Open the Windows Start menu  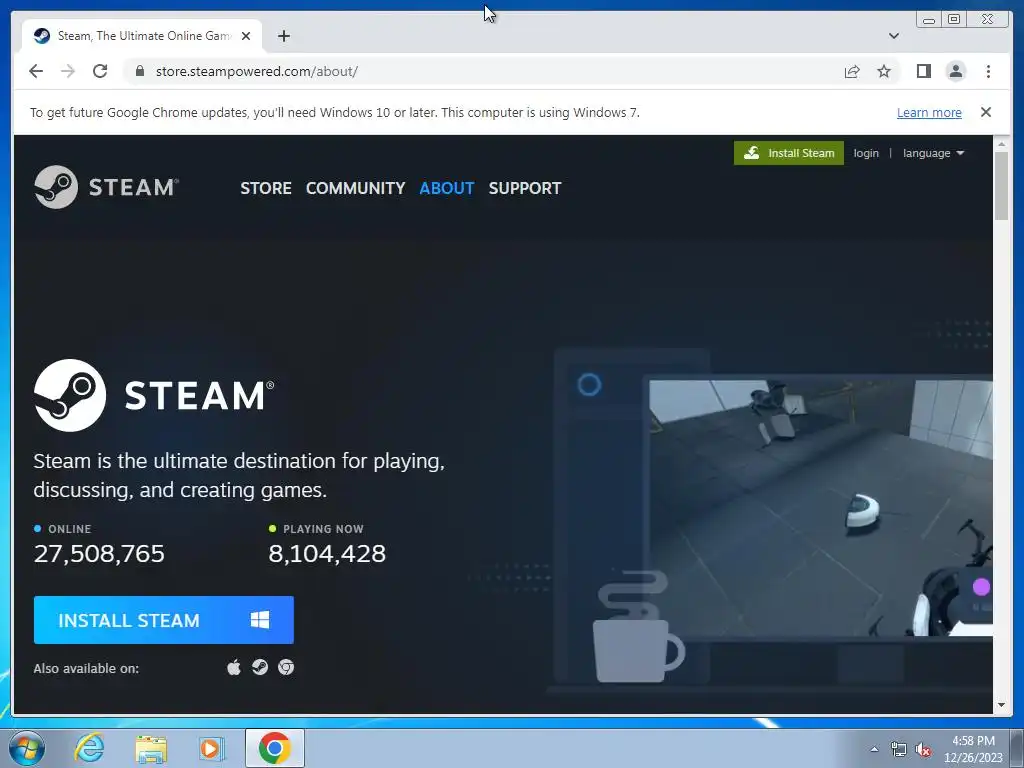click(x=27, y=748)
